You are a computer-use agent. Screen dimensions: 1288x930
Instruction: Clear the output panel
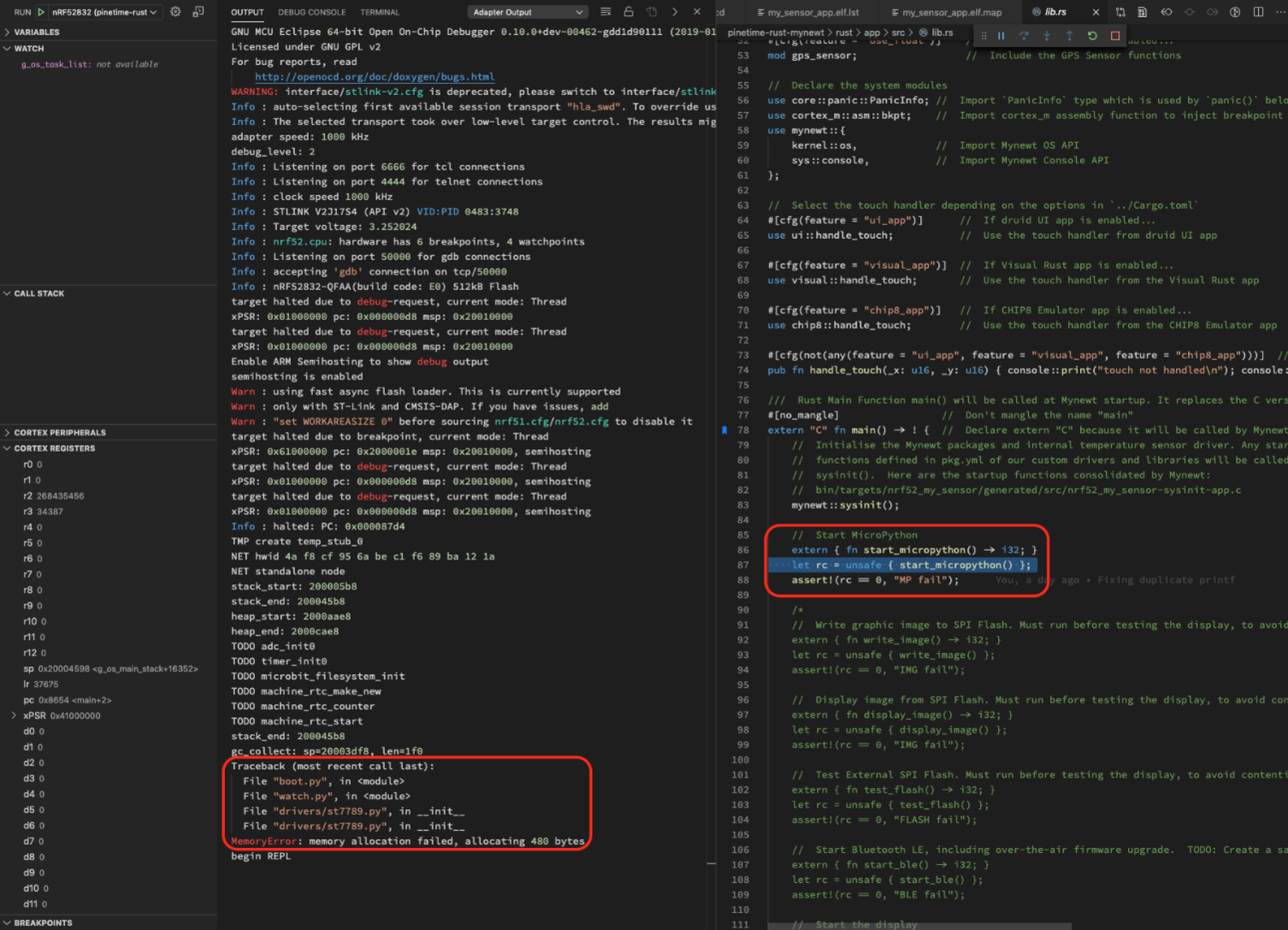click(x=606, y=12)
